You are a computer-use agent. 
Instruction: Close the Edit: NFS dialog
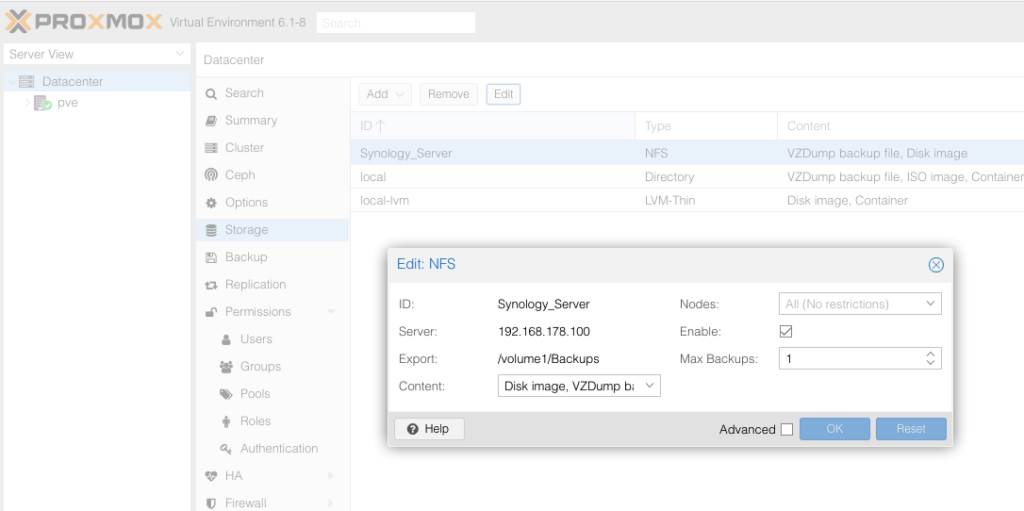point(936,265)
